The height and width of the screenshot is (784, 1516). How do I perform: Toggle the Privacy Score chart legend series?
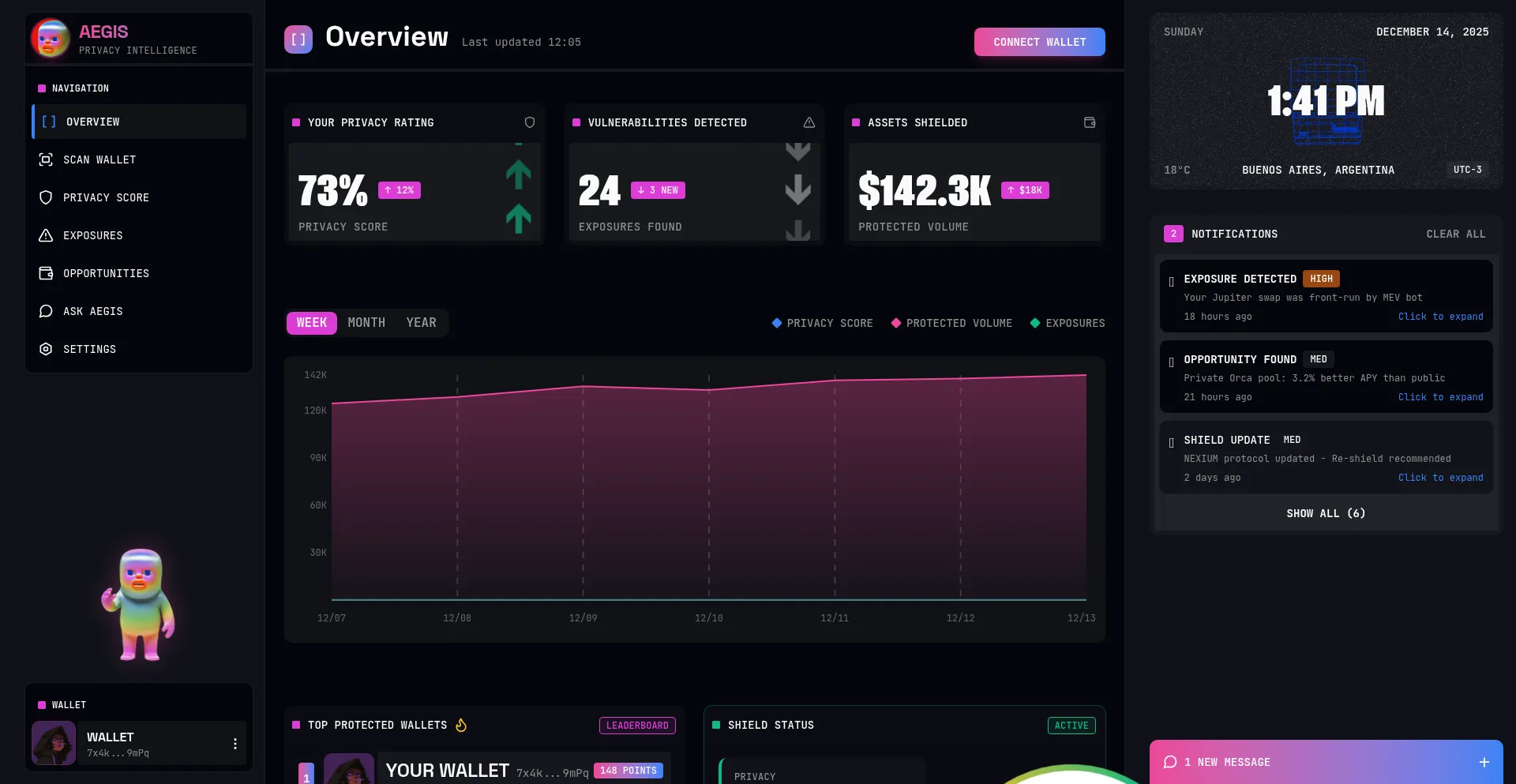pyautogui.click(x=822, y=323)
